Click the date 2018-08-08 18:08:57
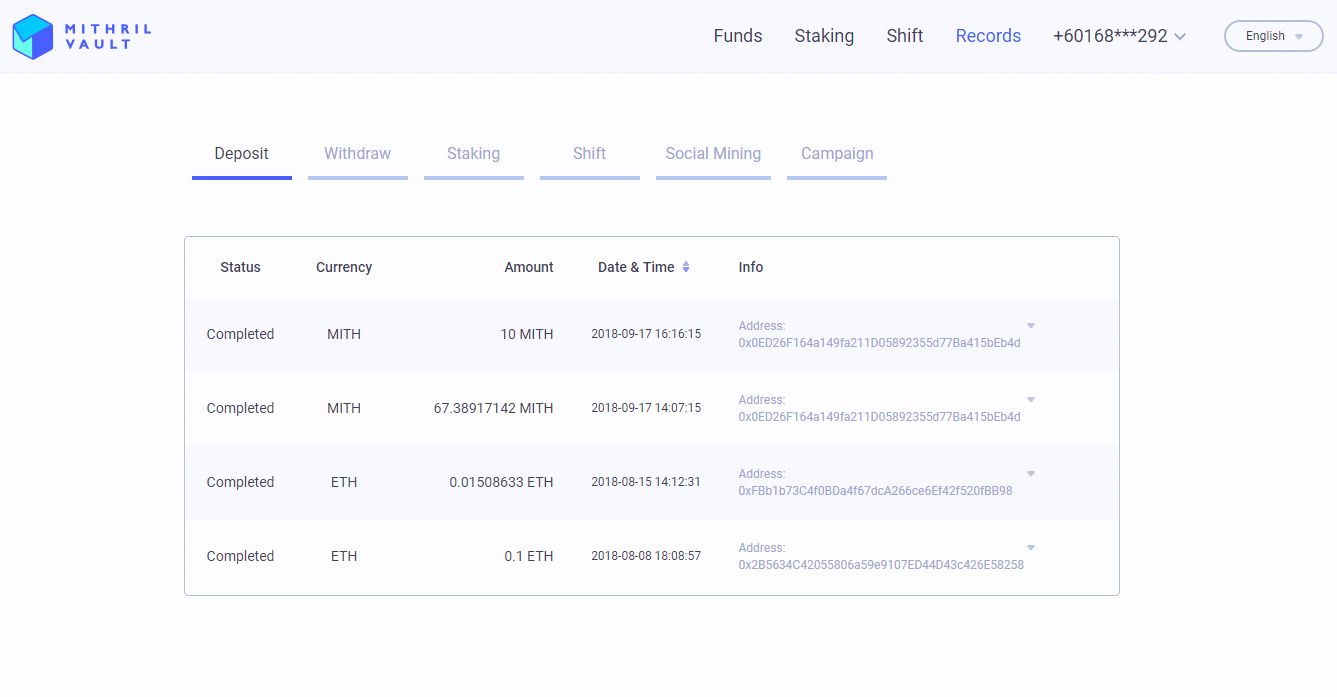The height and width of the screenshot is (697, 1337). [646, 556]
